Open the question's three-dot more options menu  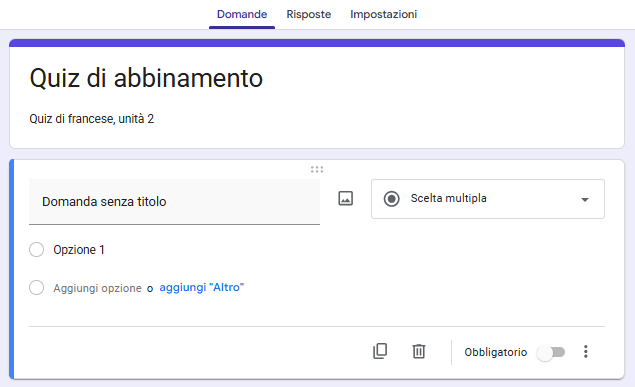coord(586,351)
